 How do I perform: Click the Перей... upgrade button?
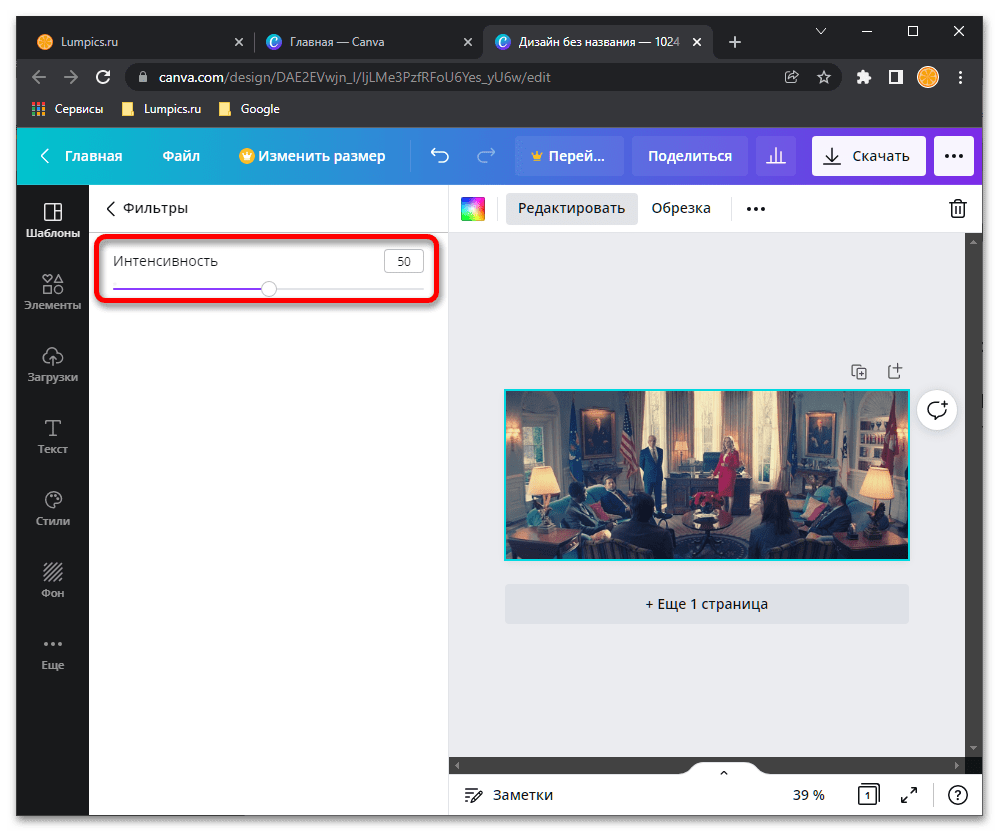[x=569, y=155]
